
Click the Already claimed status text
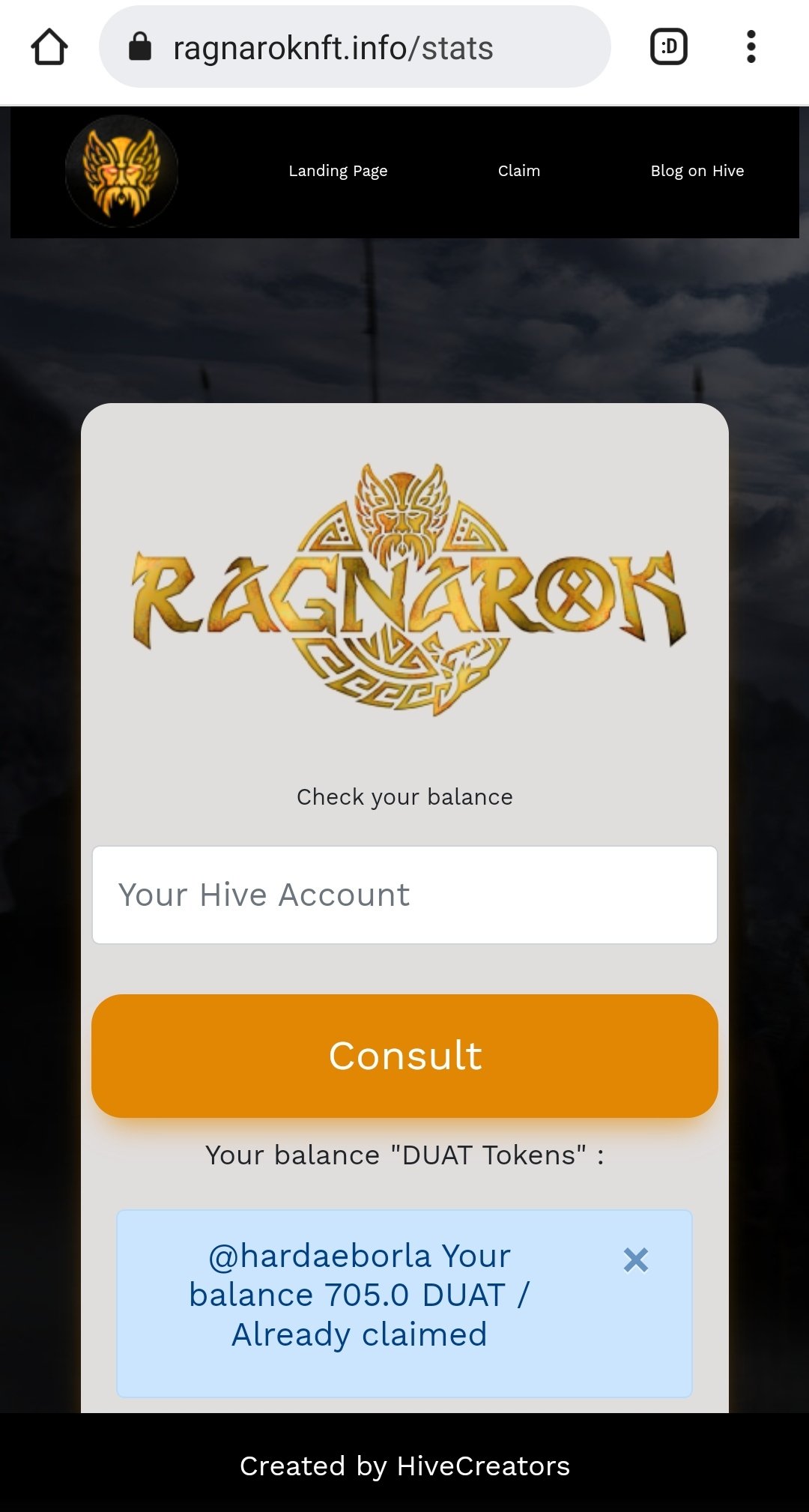click(360, 1334)
